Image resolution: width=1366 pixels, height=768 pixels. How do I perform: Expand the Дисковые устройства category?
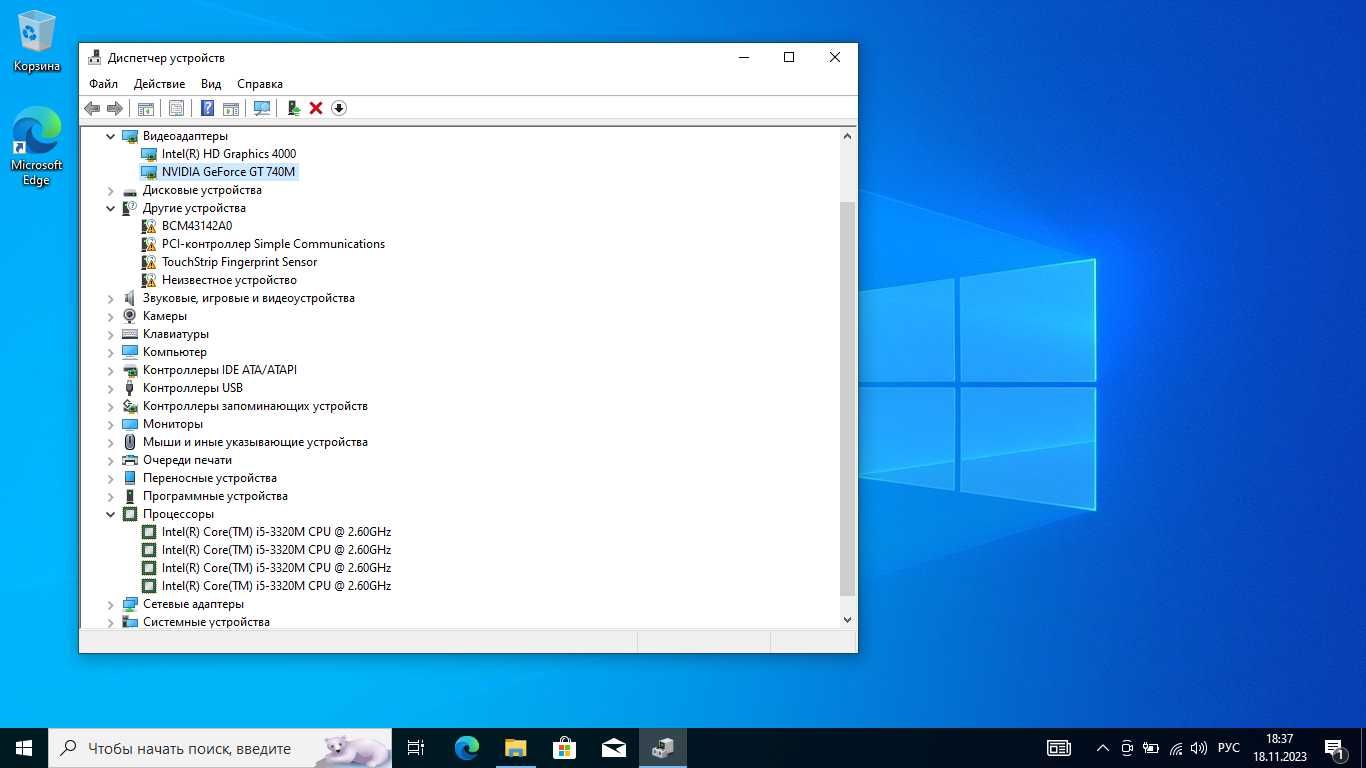pos(111,190)
